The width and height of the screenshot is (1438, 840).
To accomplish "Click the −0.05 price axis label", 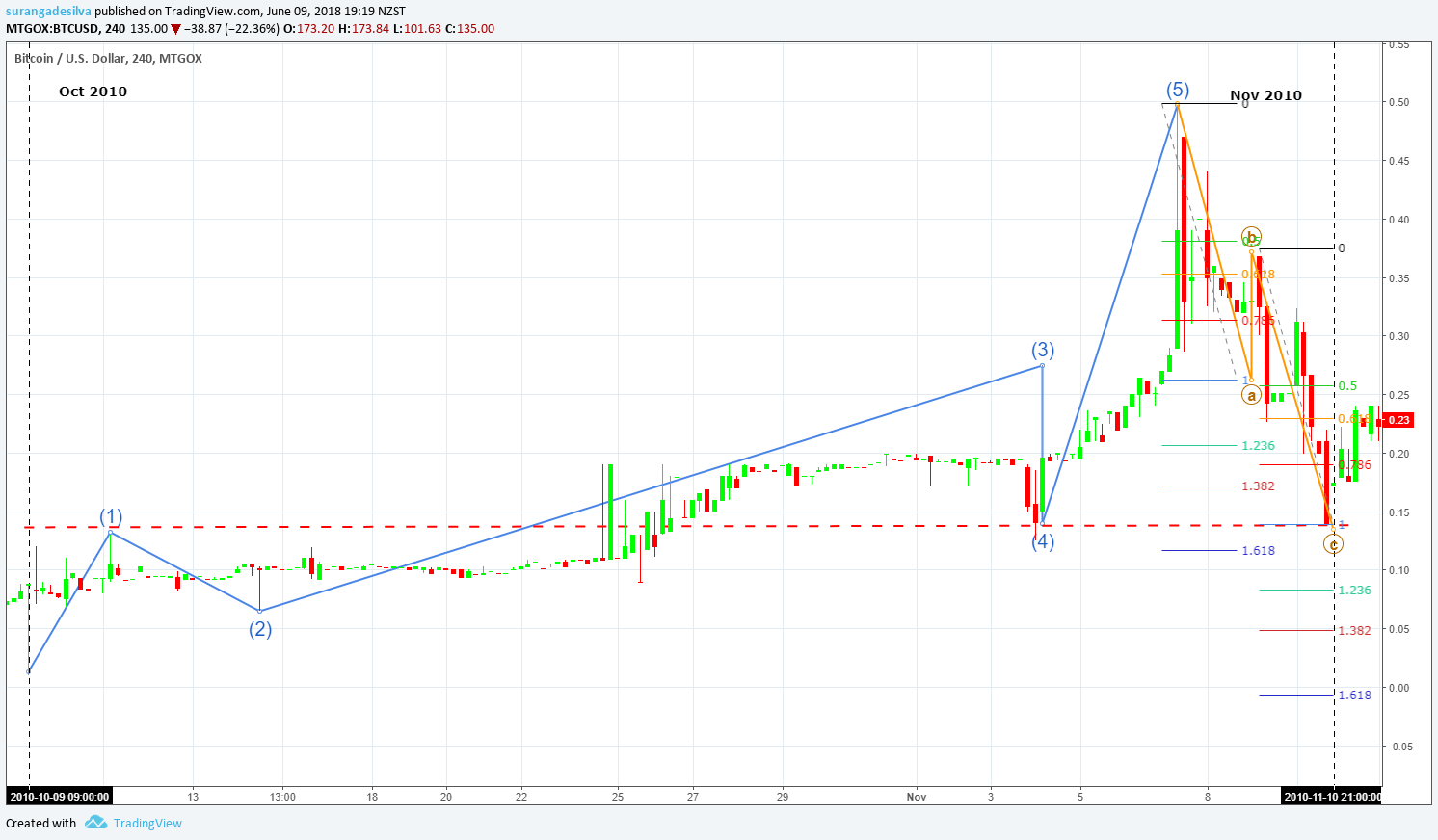I will pos(1398,747).
